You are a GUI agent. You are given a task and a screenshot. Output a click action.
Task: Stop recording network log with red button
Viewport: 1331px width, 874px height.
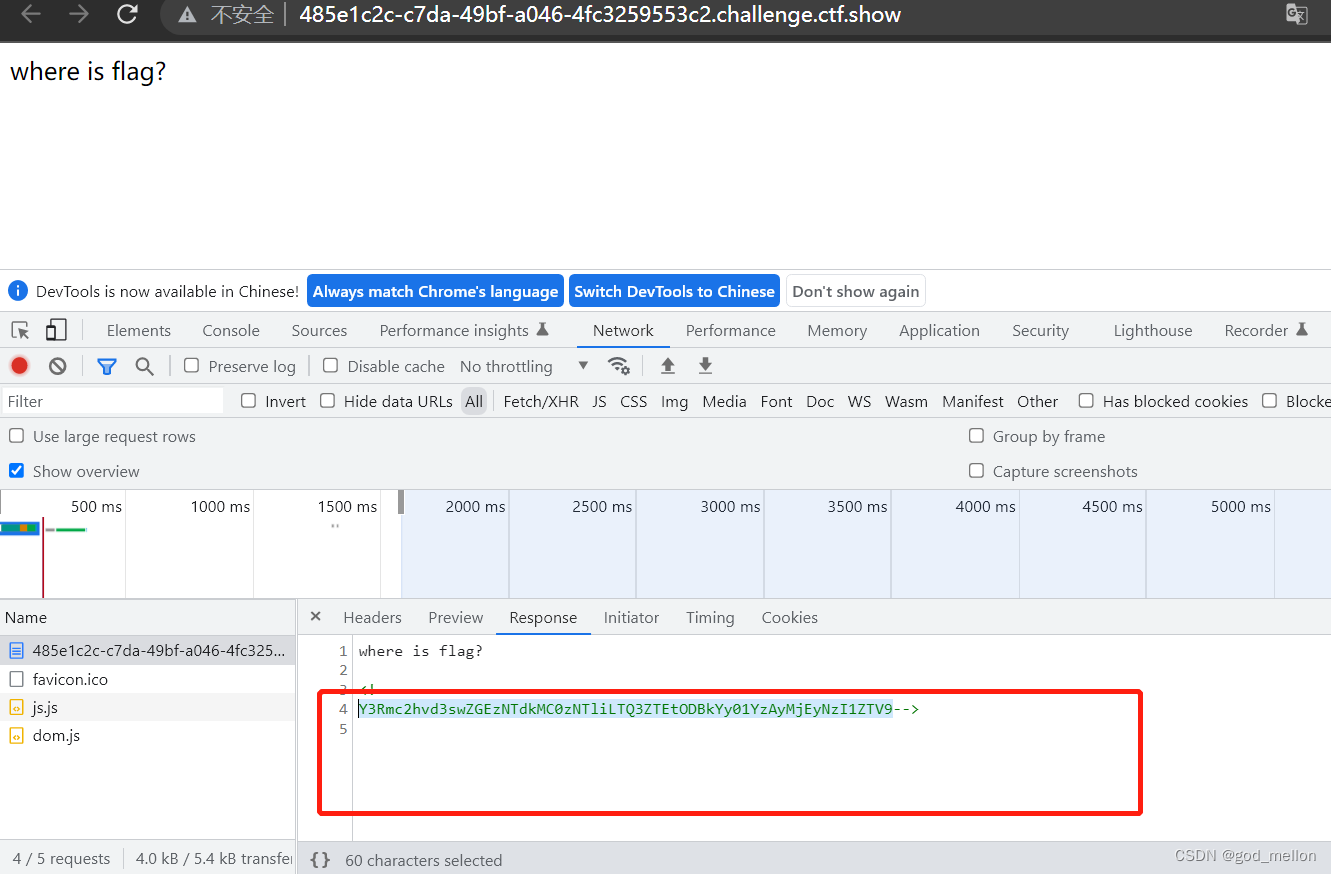(20, 366)
